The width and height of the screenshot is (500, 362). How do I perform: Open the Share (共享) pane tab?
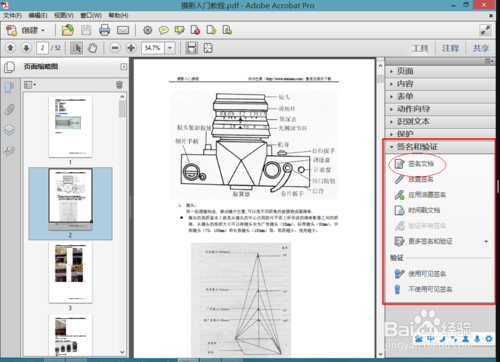[481, 48]
